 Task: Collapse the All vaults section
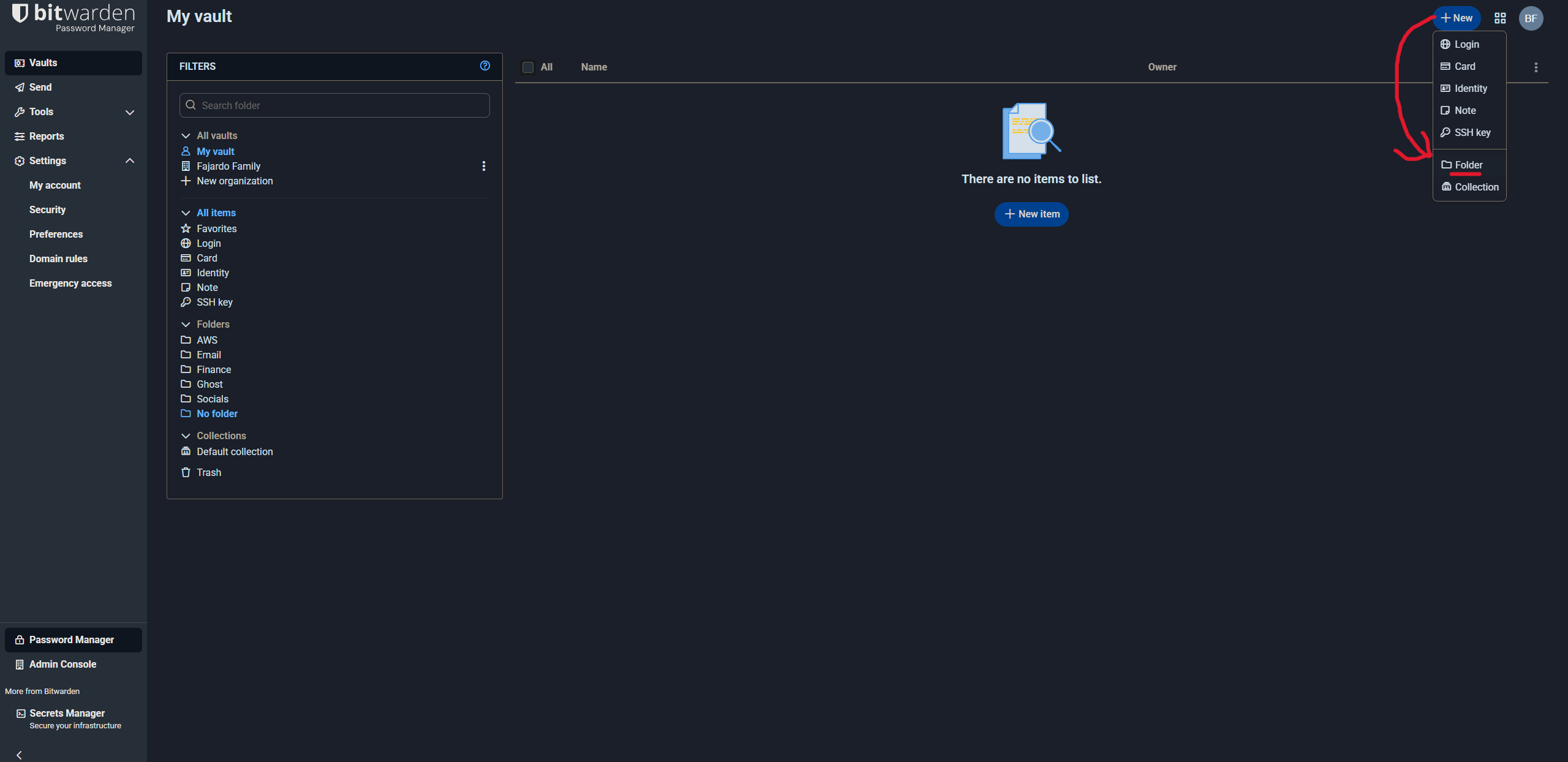point(186,135)
